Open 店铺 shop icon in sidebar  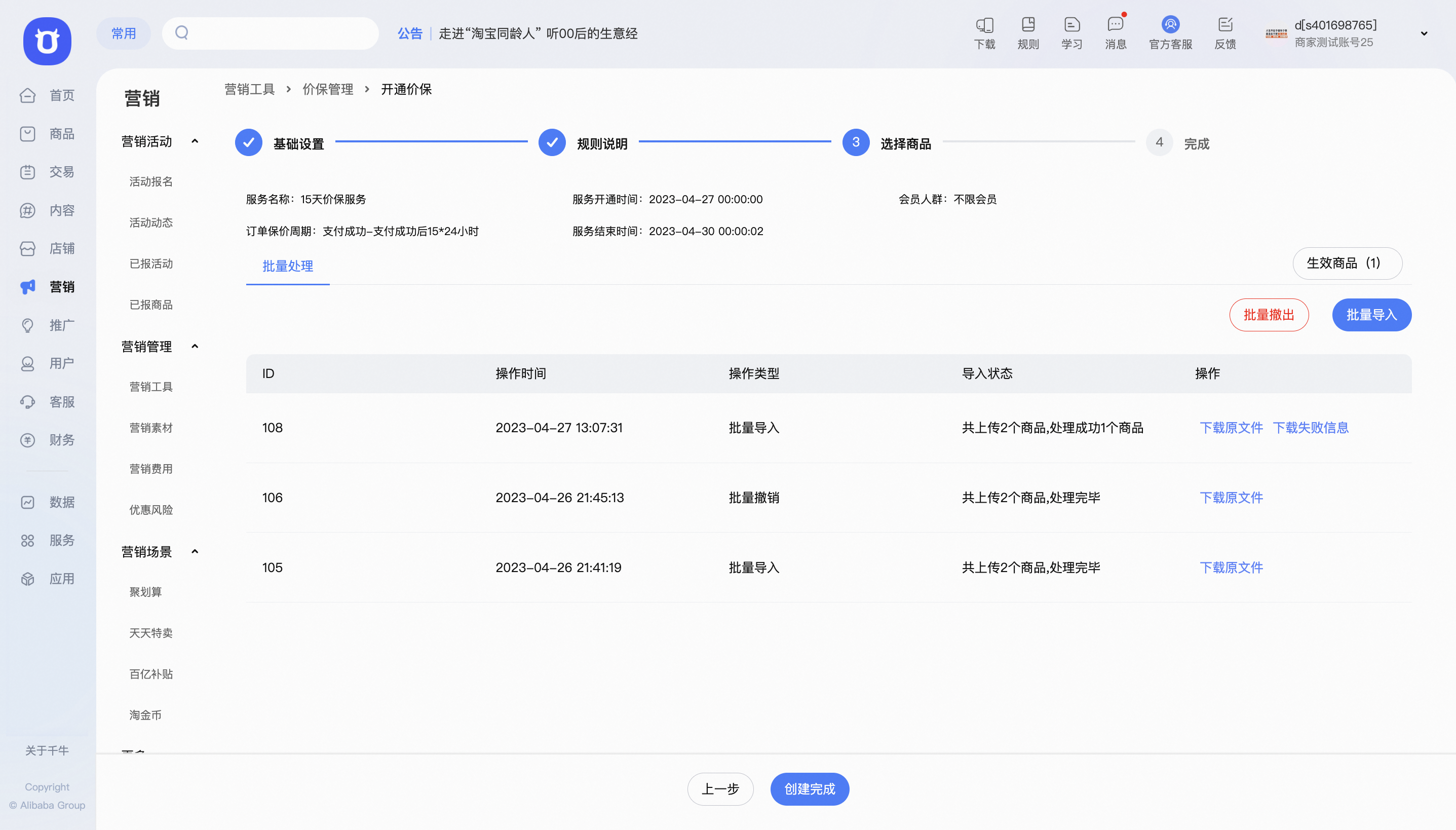27,248
